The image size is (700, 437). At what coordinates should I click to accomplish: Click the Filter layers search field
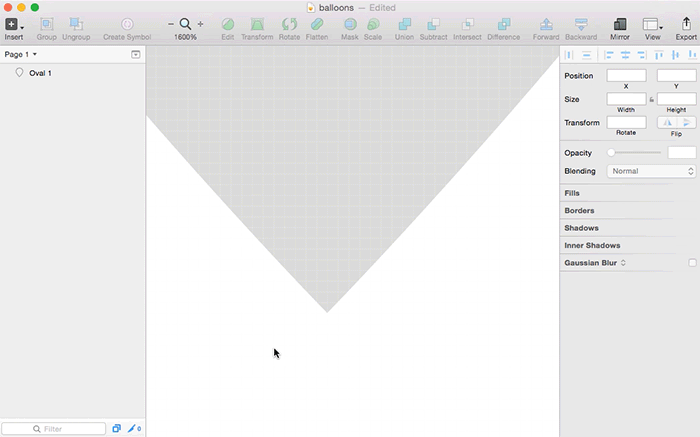54,429
